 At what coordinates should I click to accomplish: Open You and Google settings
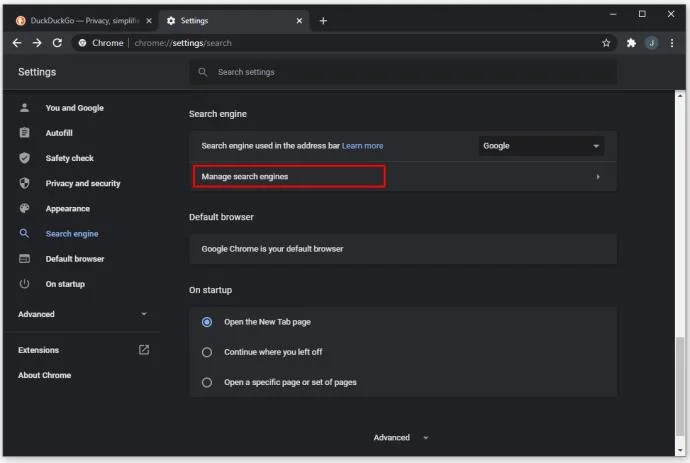coord(75,108)
